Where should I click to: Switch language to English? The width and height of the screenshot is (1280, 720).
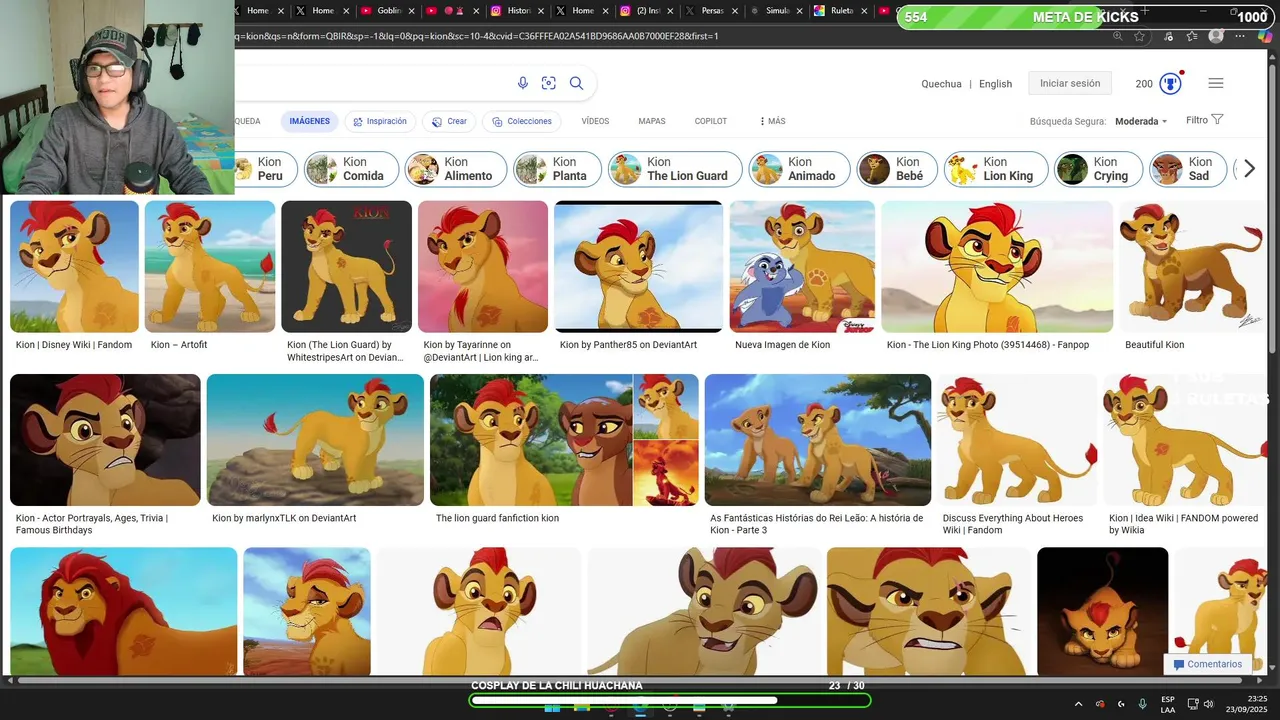pos(995,84)
